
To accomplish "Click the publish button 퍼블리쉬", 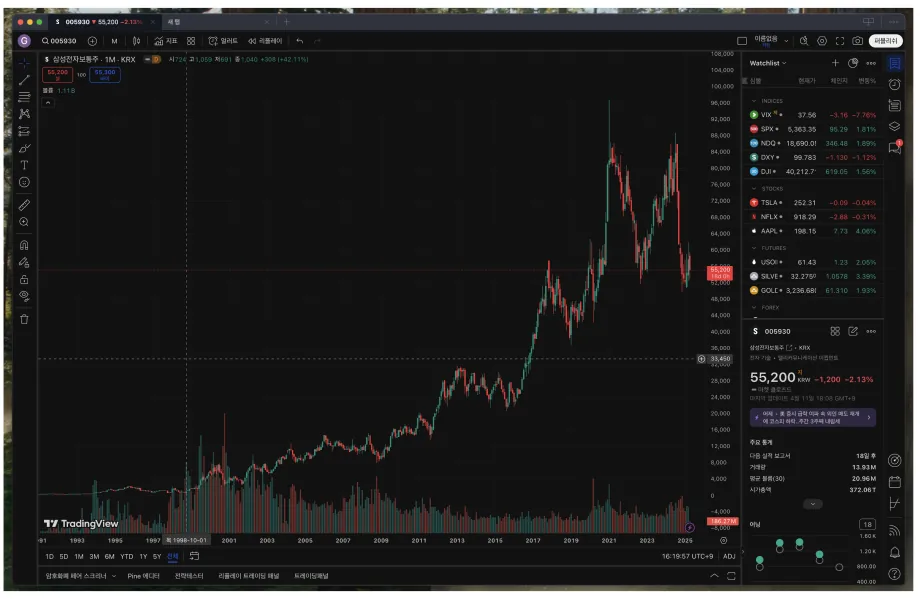I will pyautogui.click(x=885, y=41).
